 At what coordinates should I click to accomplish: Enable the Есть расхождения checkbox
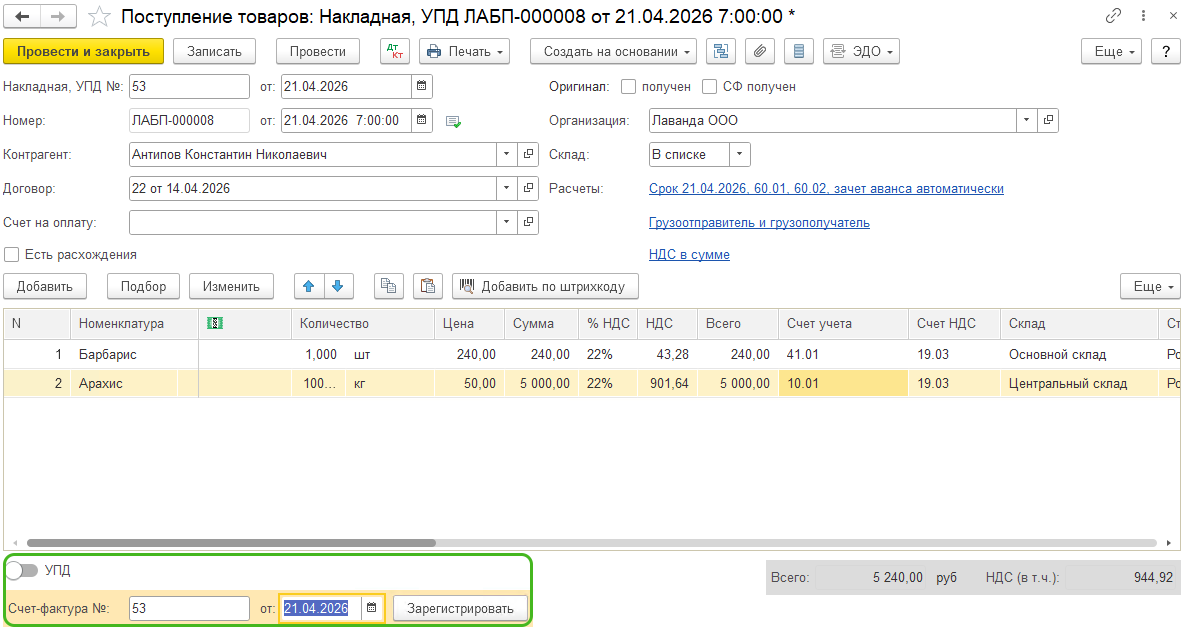click(11, 255)
